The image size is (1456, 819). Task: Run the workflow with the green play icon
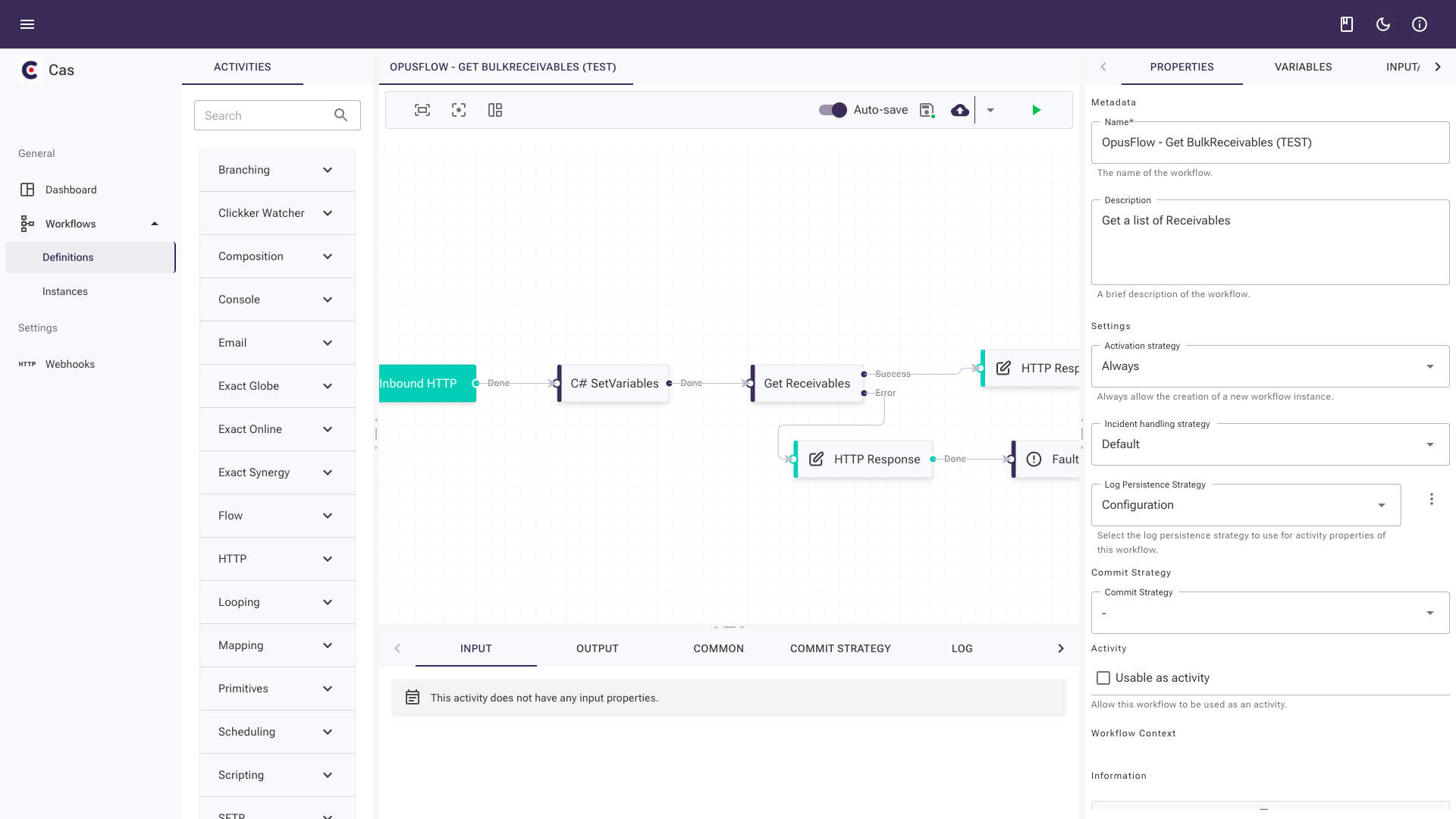pyautogui.click(x=1037, y=110)
